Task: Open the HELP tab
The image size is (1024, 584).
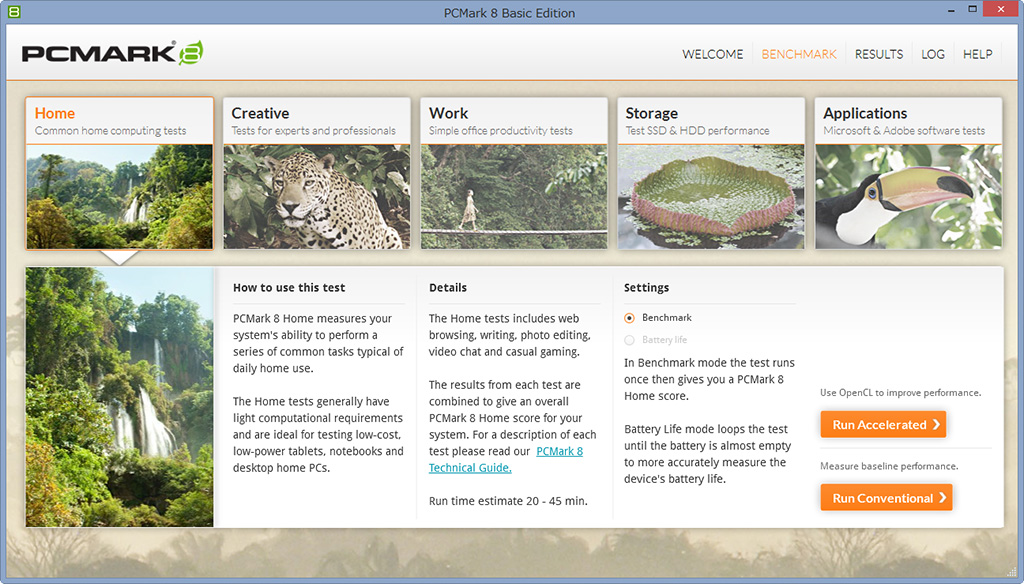Action: (978, 54)
